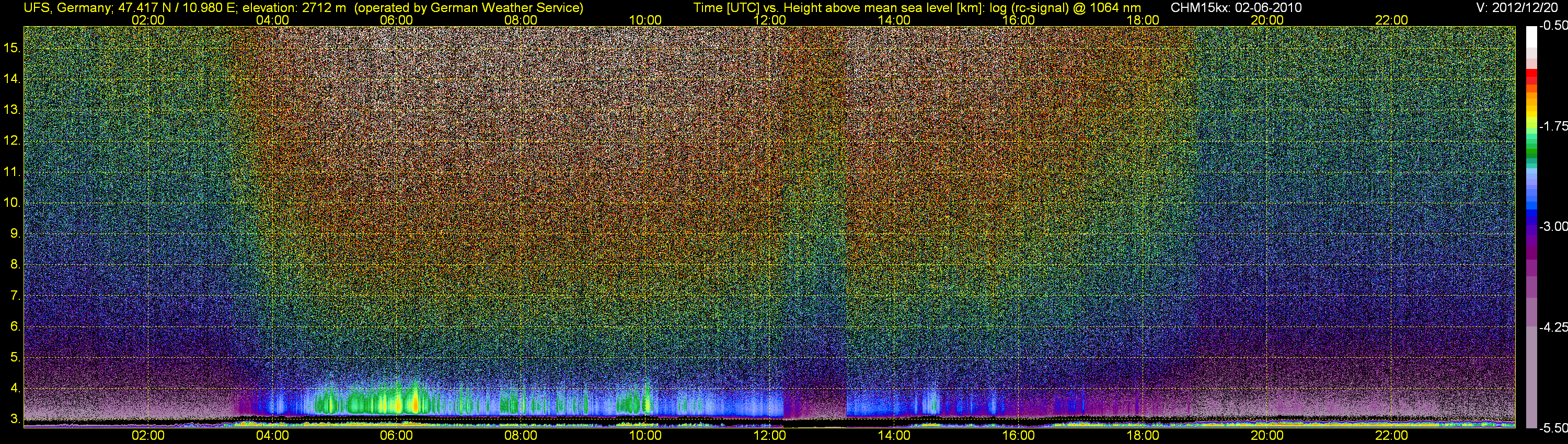Click the height axis label "12."
This screenshot has height=444, width=1568.
pos(12,141)
